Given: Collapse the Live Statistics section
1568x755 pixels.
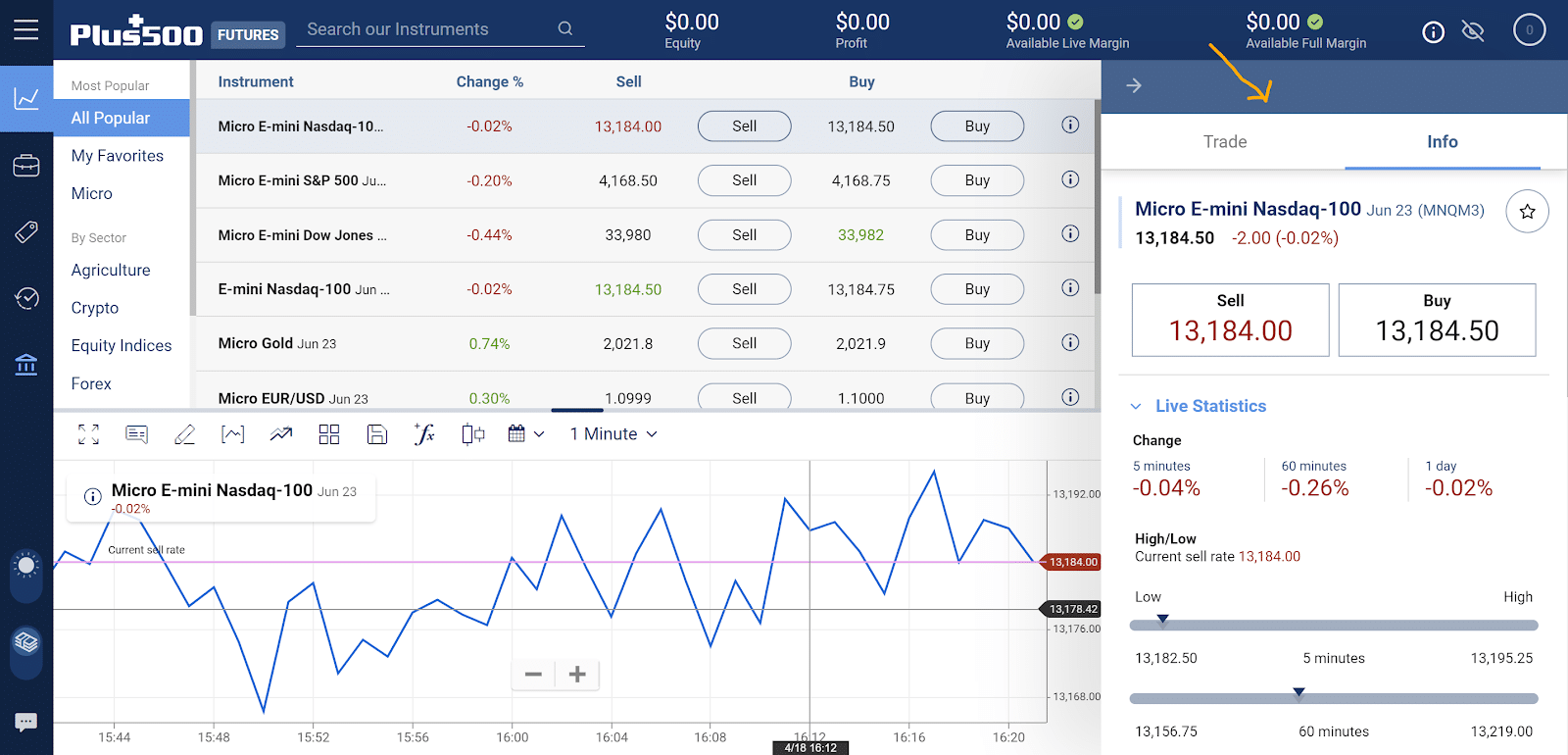Looking at the screenshot, I should (1200, 406).
